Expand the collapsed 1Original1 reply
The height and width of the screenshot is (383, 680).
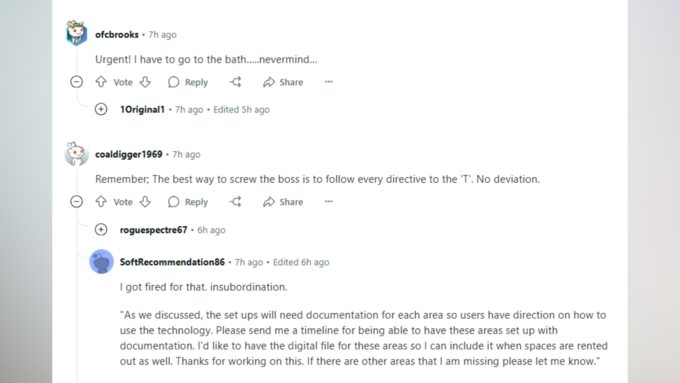[x=101, y=109]
